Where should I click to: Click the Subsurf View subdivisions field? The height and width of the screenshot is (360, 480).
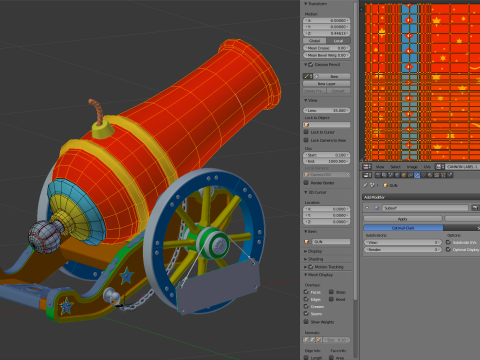(403, 242)
